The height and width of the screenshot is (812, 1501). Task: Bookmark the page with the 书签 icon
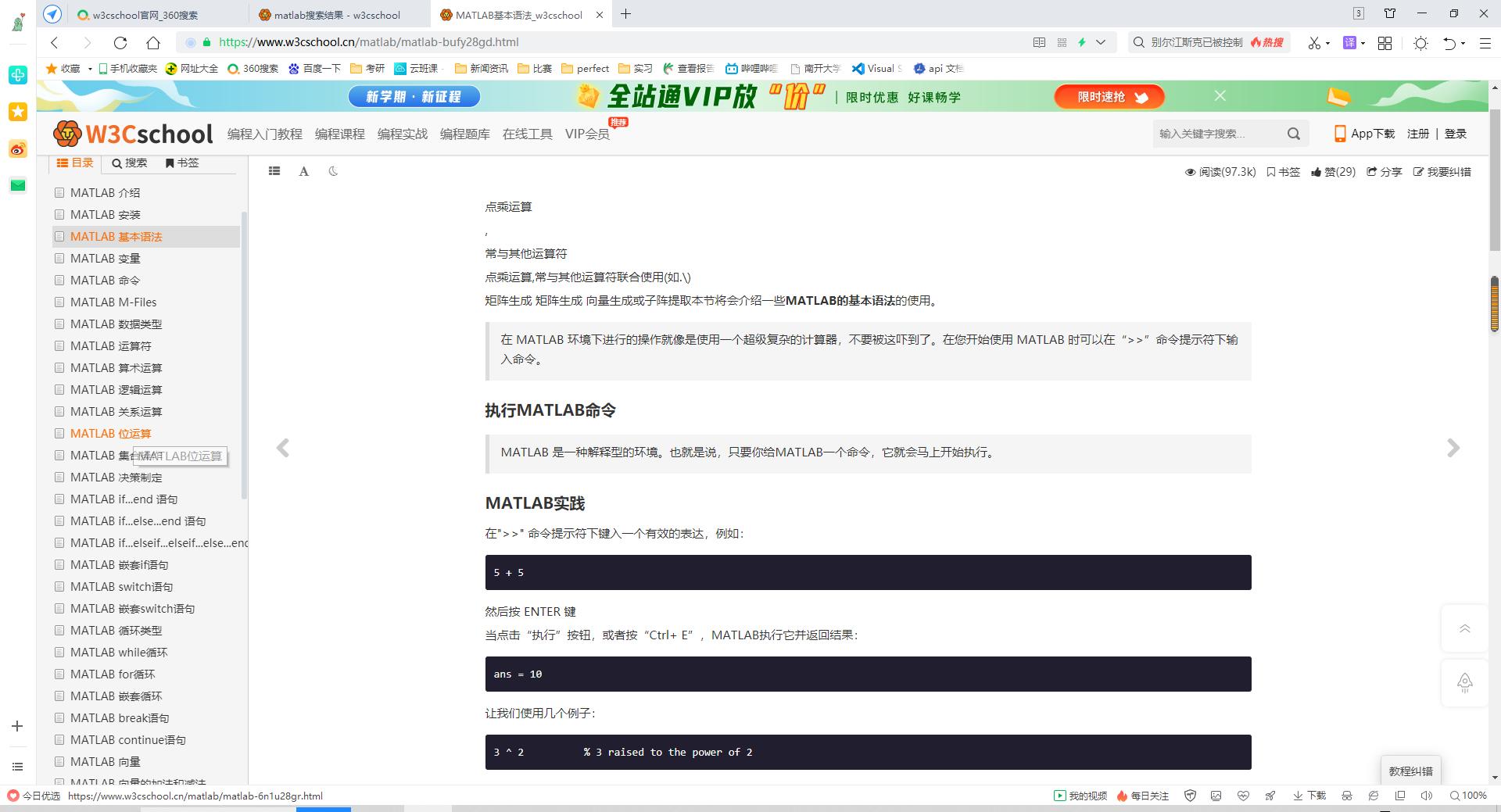click(1282, 172)
